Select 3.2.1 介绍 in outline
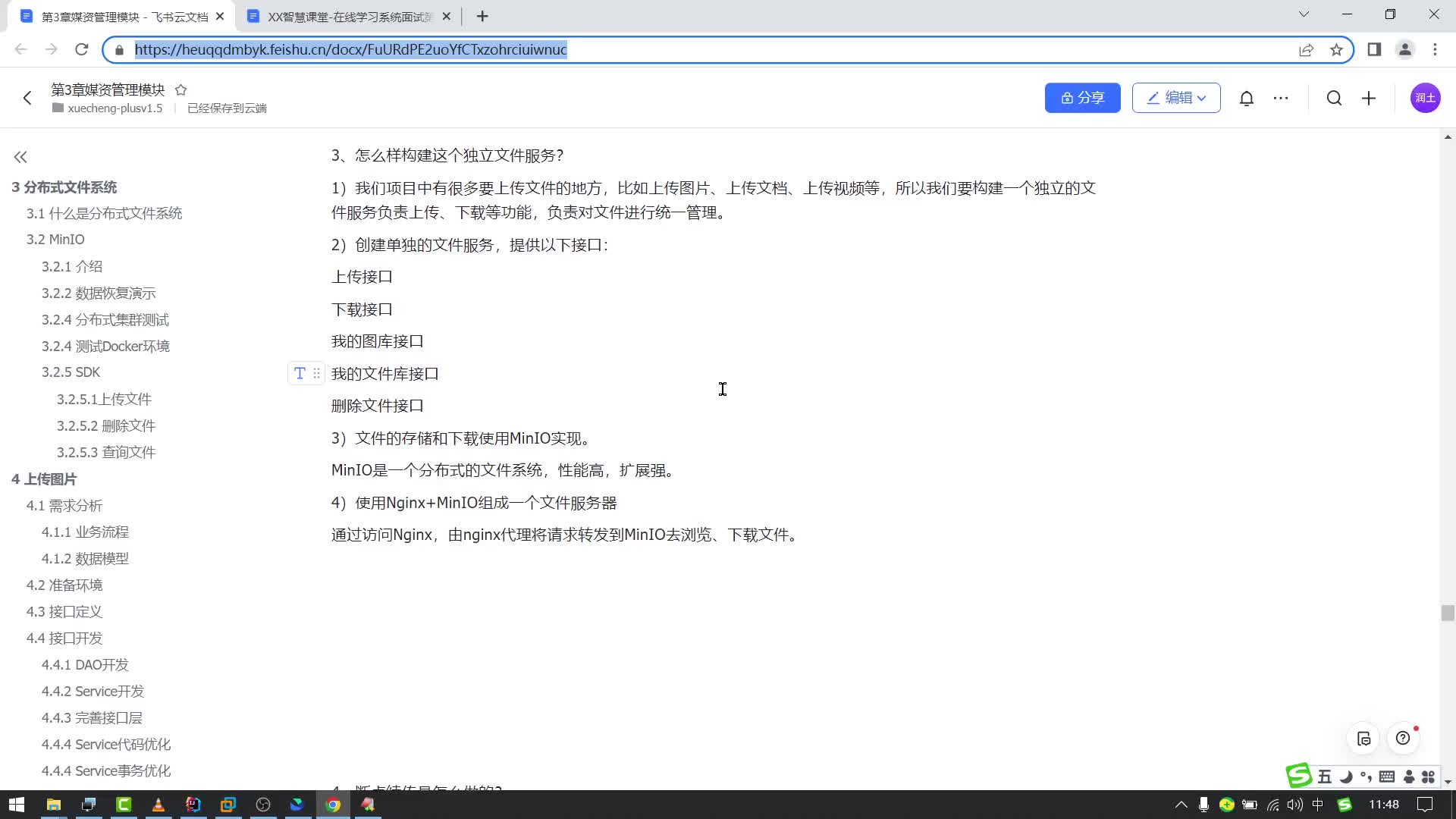Image resolution: width=1456 pixels, height=819 pixels. [x=72, y=266]
